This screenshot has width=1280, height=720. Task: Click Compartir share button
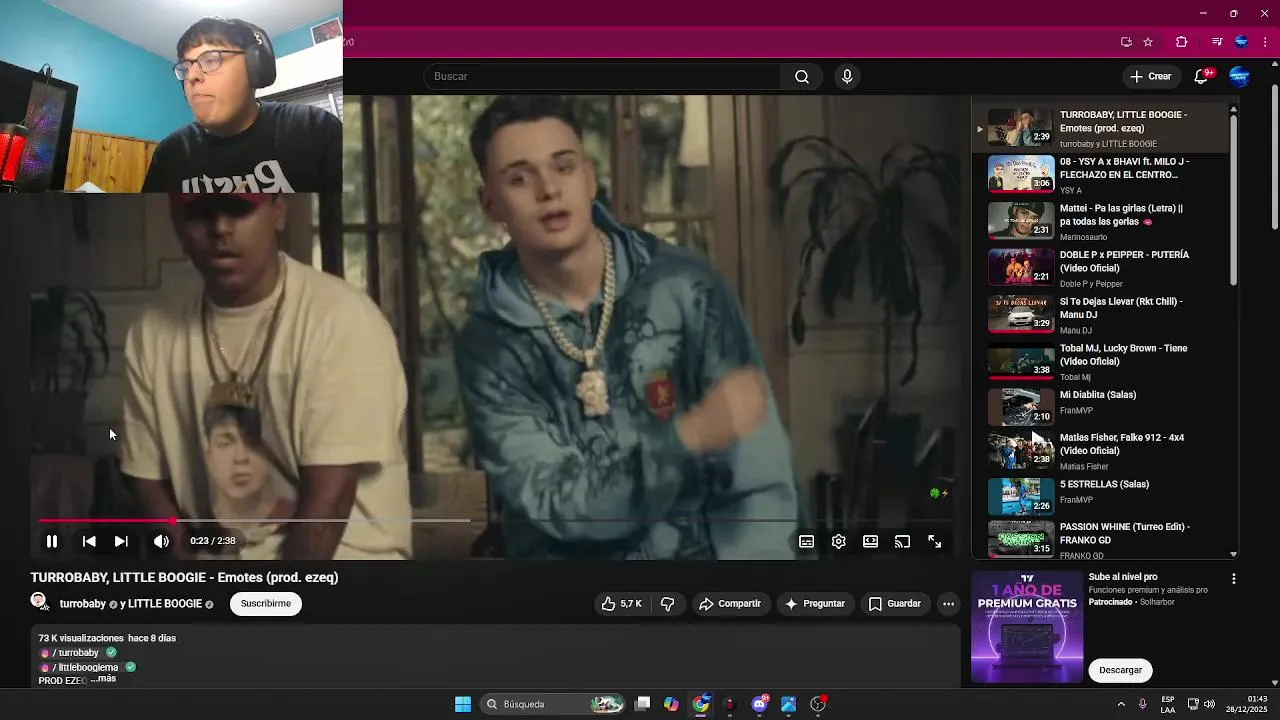click(x=730, y=604)
